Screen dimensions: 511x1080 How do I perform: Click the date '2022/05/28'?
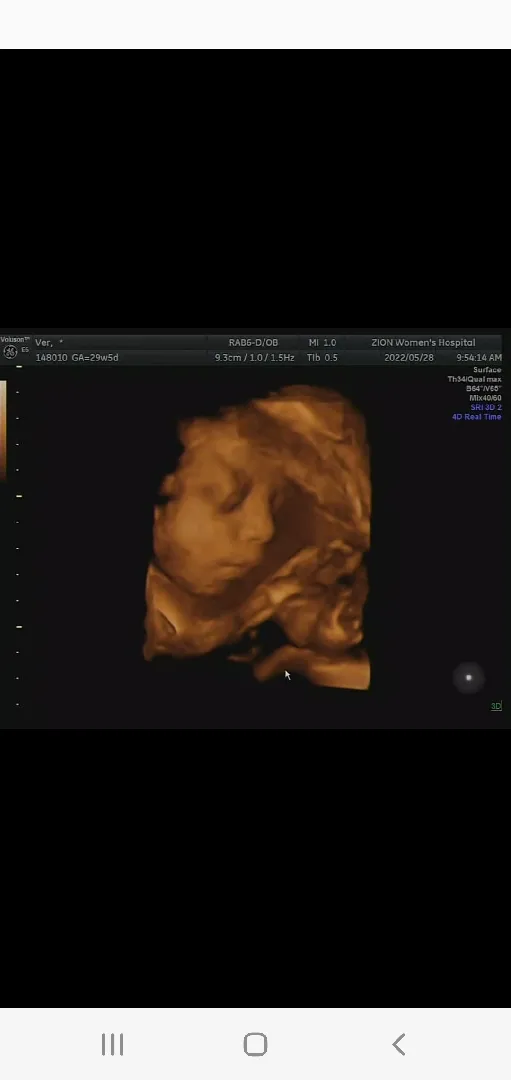(409, 358)
